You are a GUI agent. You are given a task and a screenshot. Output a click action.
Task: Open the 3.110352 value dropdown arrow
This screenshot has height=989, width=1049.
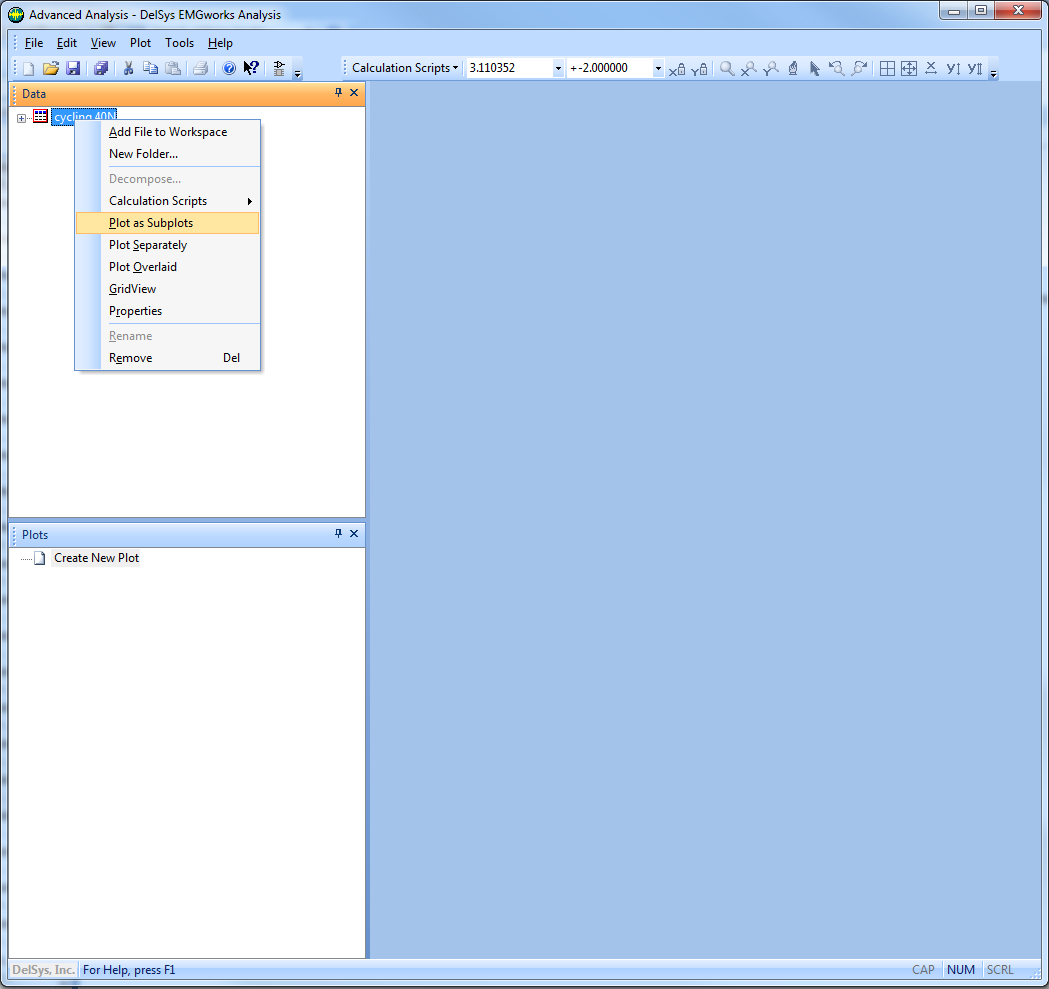click(558, 69)
